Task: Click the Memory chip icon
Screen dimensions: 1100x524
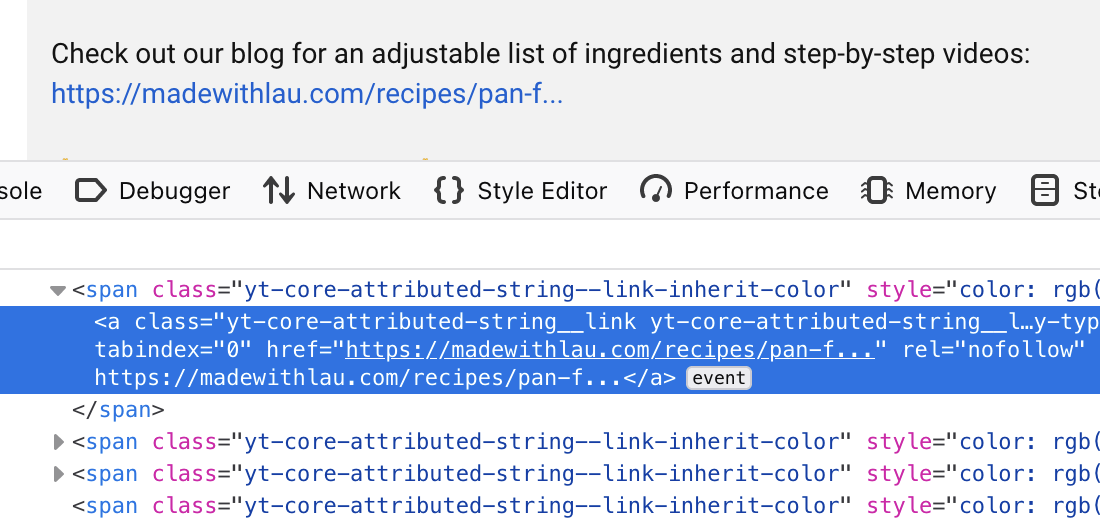Action: (877, 190)
